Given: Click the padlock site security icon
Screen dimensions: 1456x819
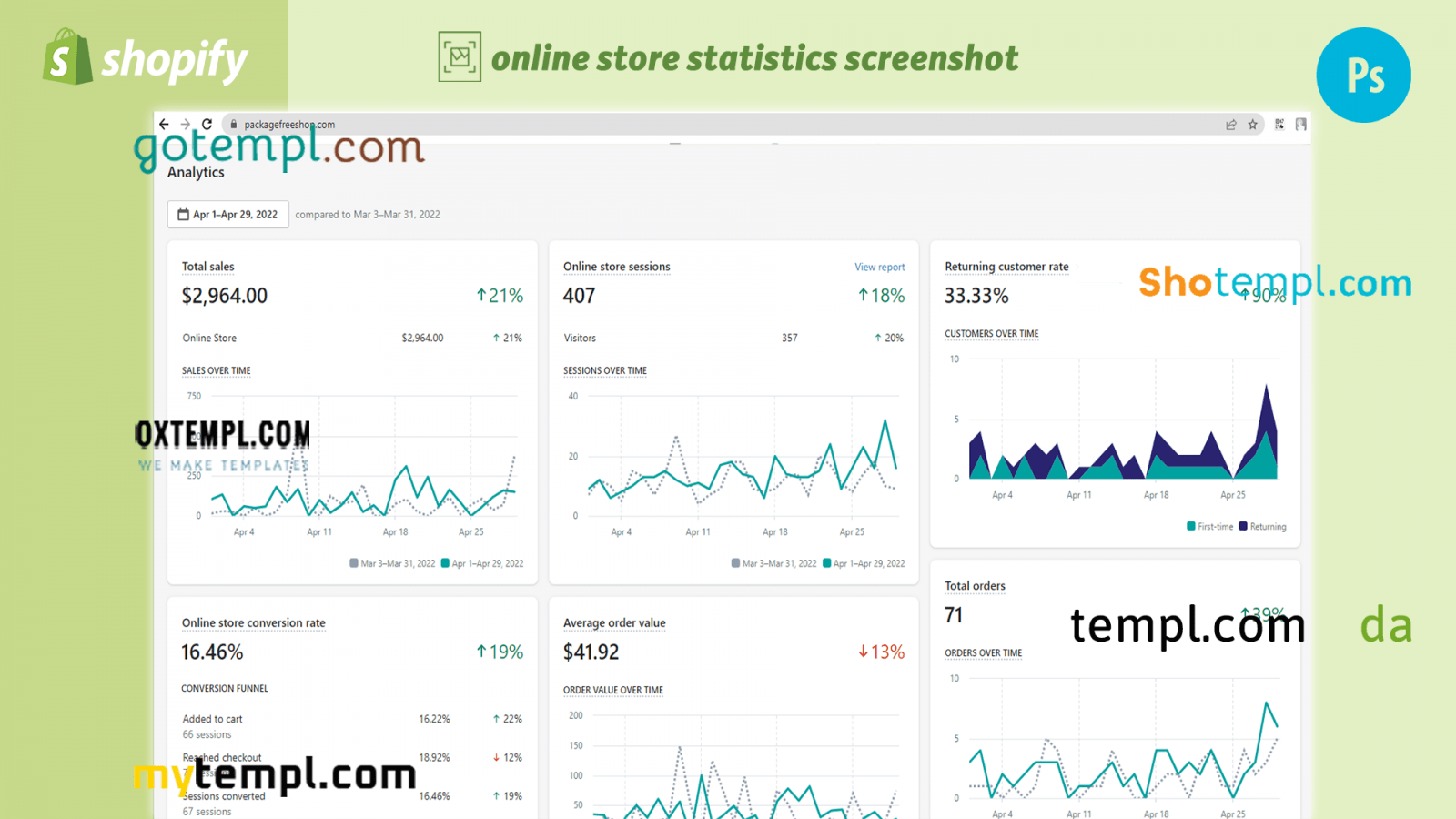Looking at the screenshot, I should (234, 125).
